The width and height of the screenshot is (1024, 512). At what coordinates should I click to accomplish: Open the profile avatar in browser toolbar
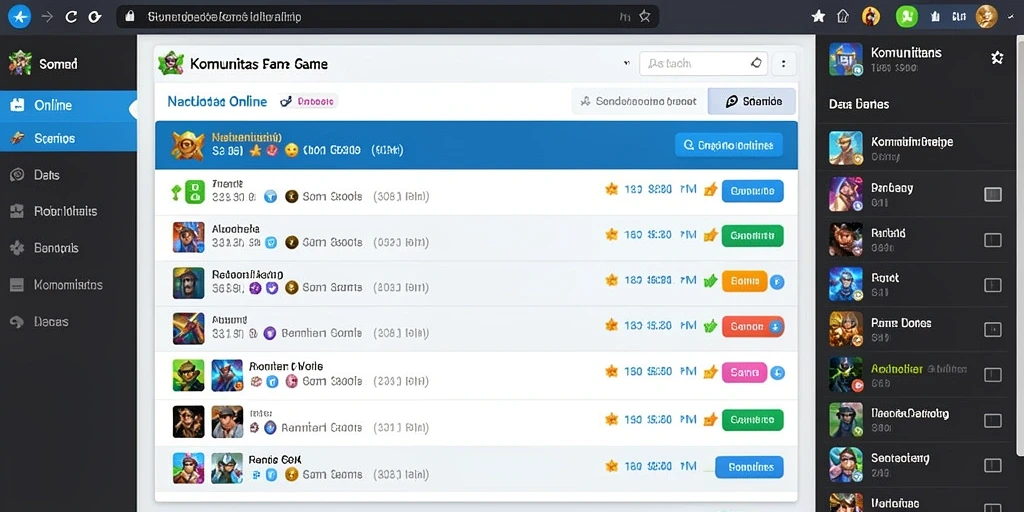pyautogui.click(x=986, y=16)
